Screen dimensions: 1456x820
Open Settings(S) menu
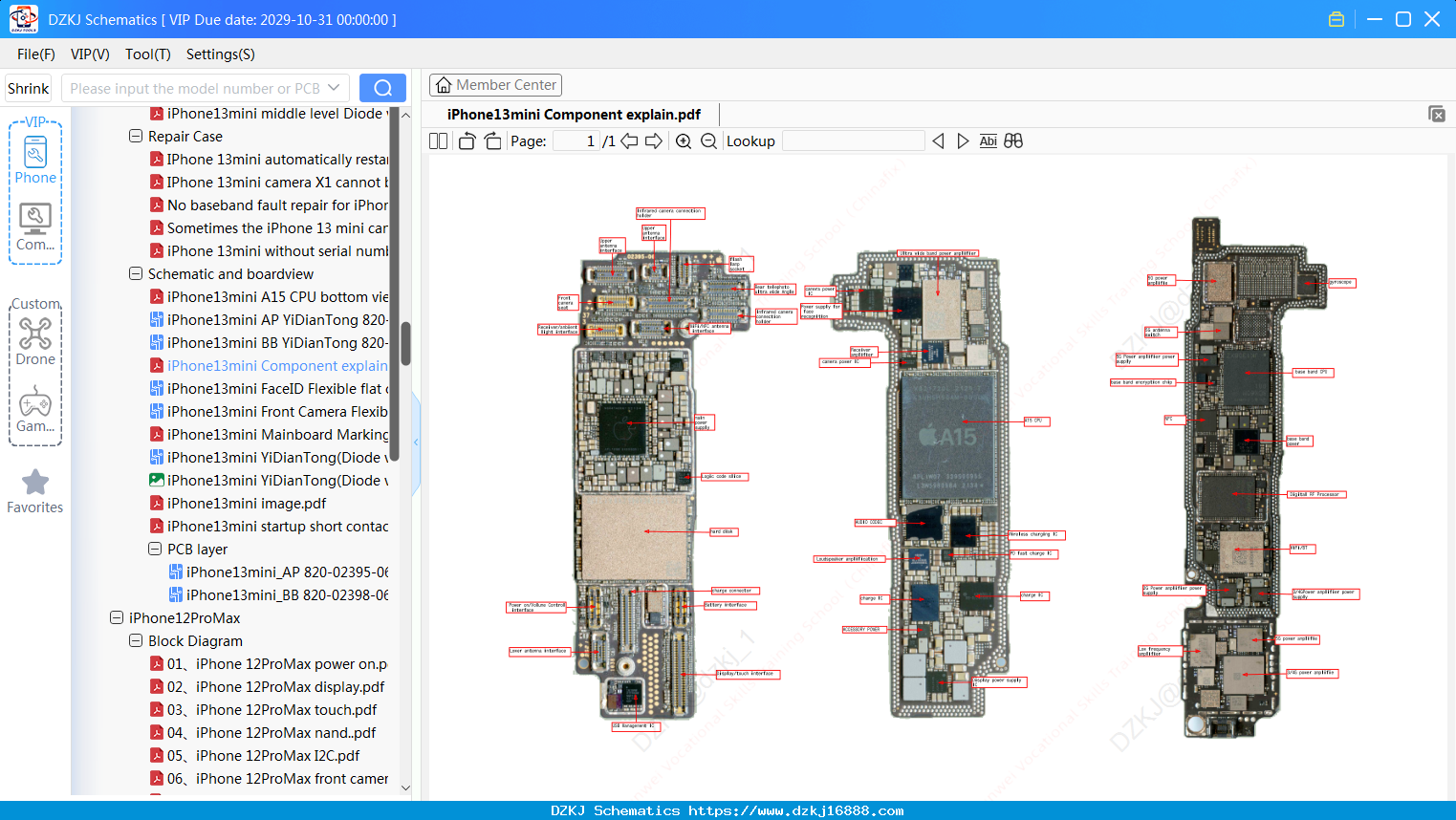pos(221,54)
